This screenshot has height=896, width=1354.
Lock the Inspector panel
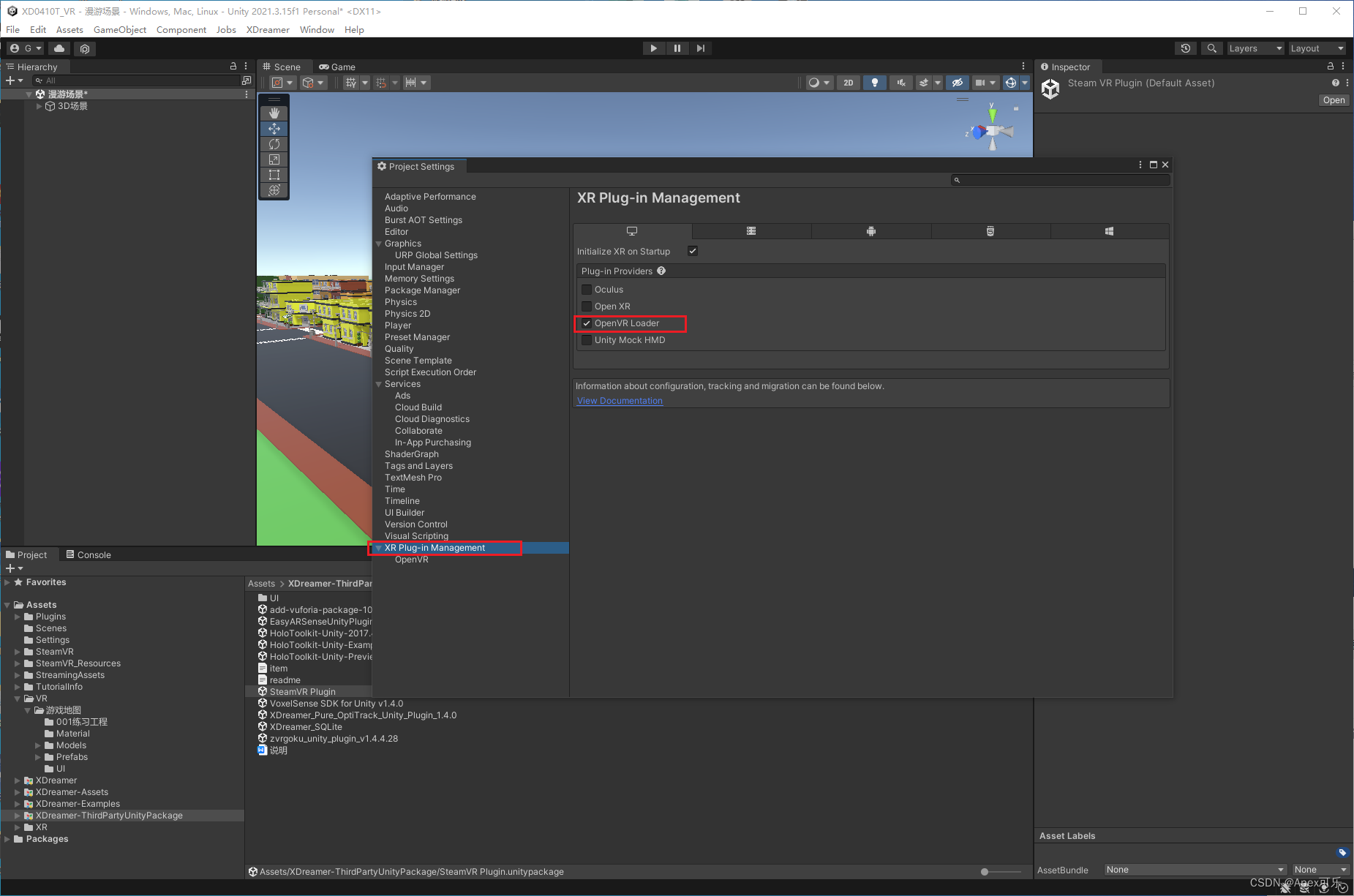click(1331, 66)
